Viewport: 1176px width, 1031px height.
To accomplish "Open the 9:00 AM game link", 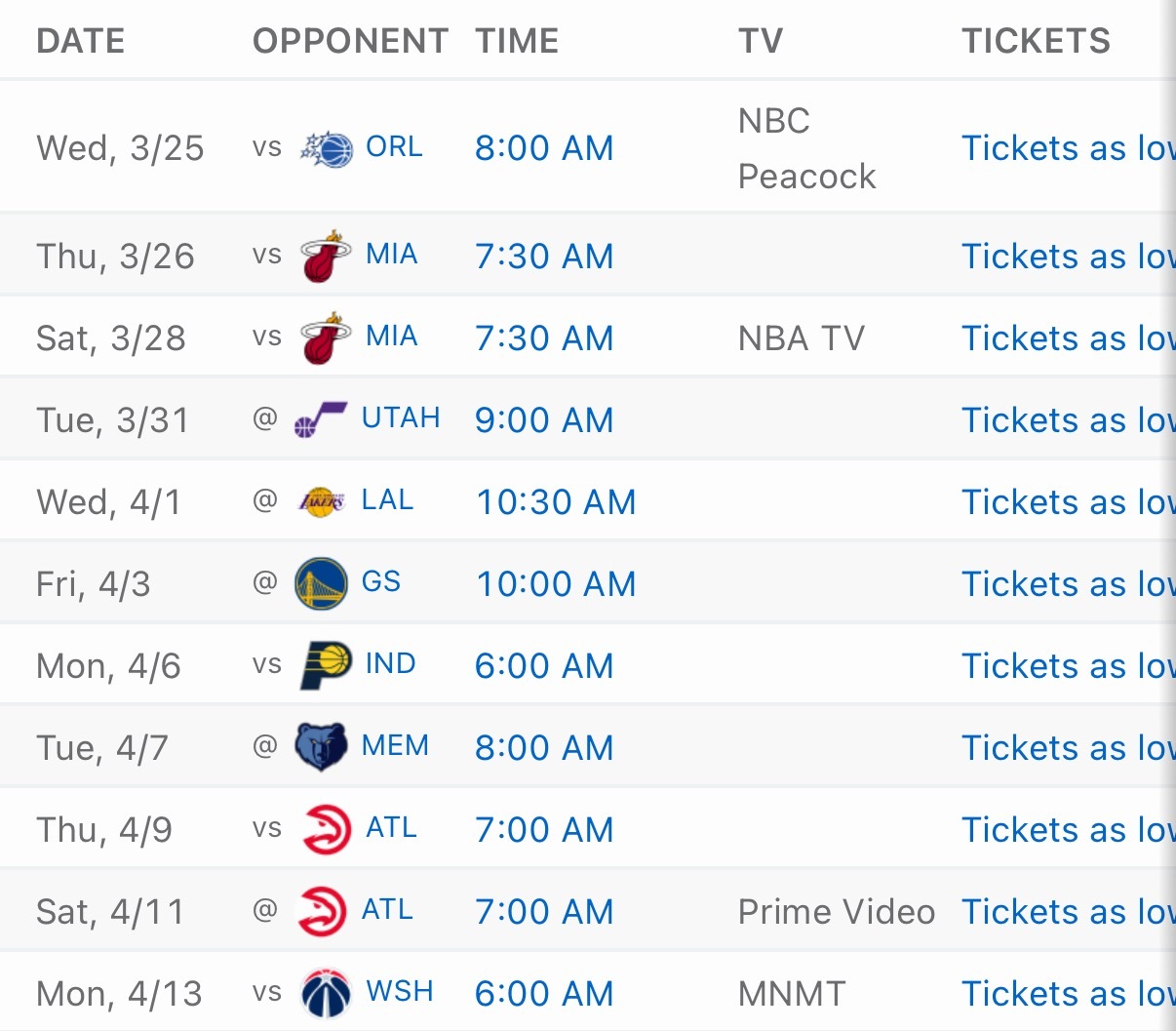I will 544,420.
